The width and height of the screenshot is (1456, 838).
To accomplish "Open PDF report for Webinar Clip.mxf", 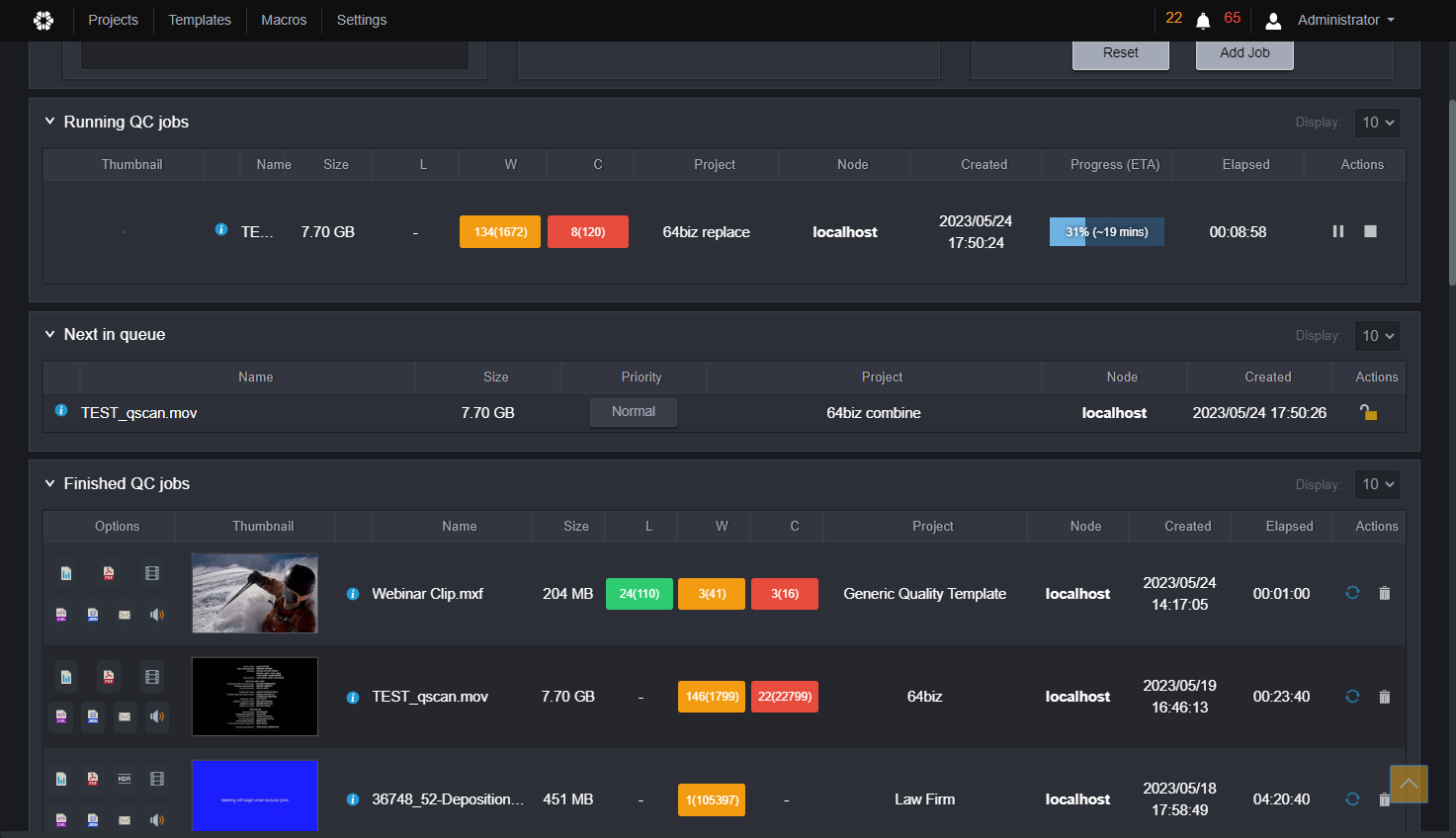I will coord(109,573).
